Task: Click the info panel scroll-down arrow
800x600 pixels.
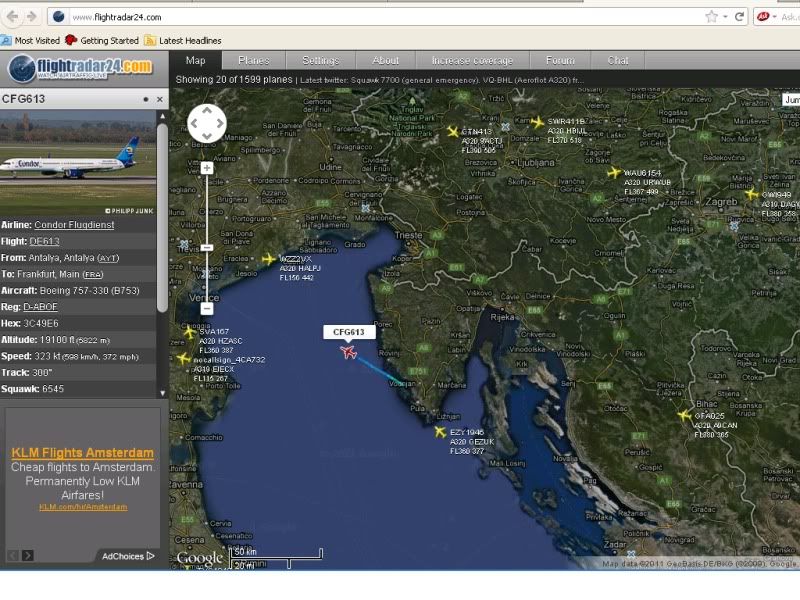Action: coord(163,393)
